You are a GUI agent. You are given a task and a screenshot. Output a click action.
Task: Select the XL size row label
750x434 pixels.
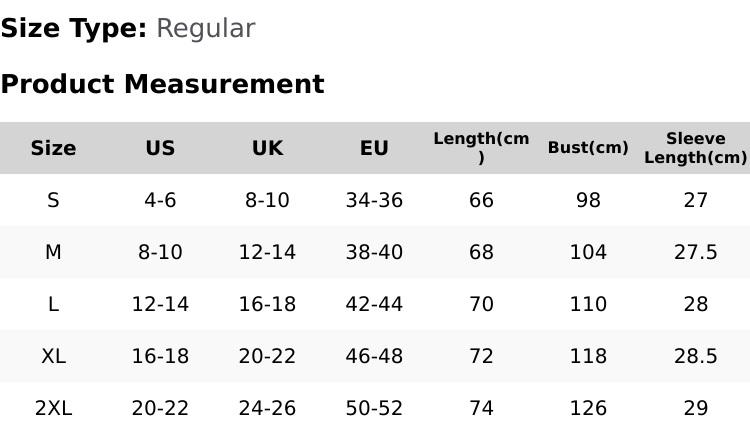coord(53,356)
